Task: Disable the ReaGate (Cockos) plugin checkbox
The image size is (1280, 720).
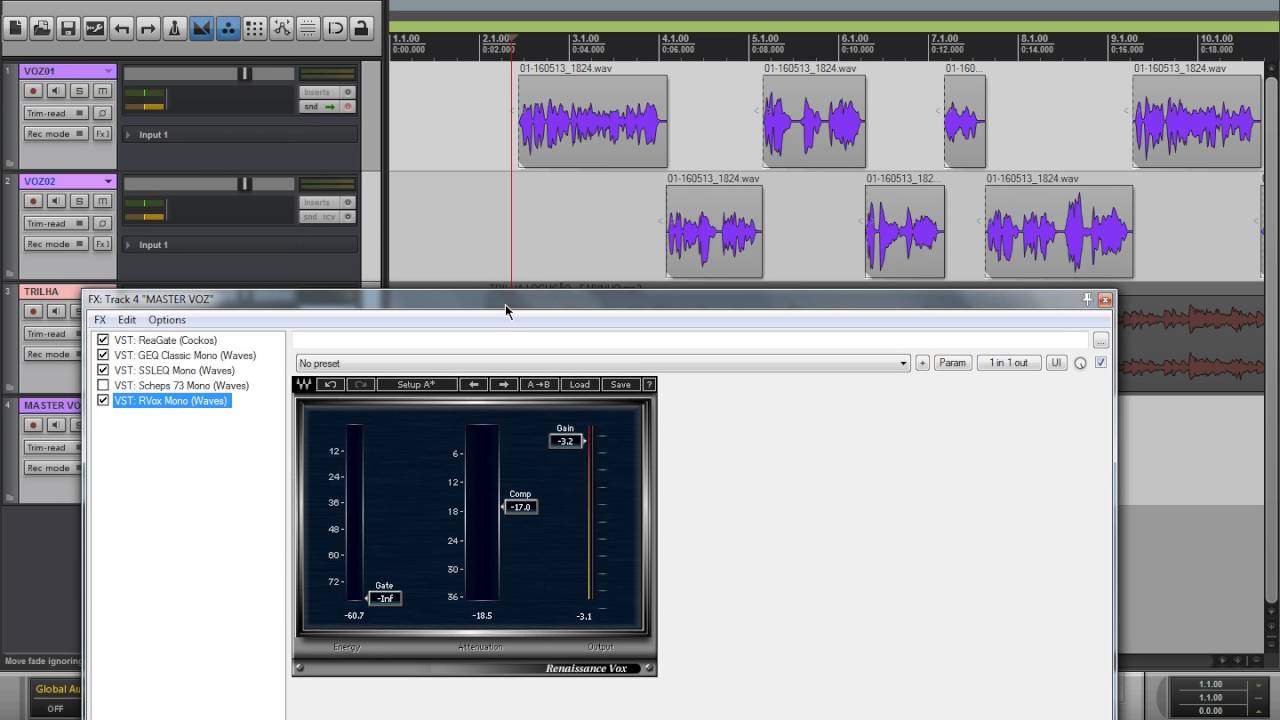Action: pyautogui.click(x=103, y=340)
